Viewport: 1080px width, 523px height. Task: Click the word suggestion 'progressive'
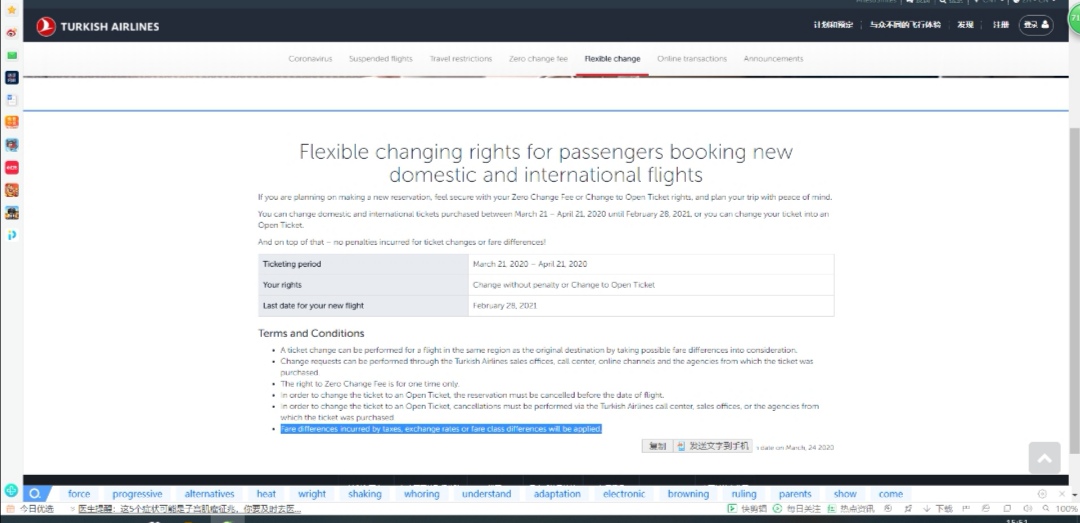point(138,494)
